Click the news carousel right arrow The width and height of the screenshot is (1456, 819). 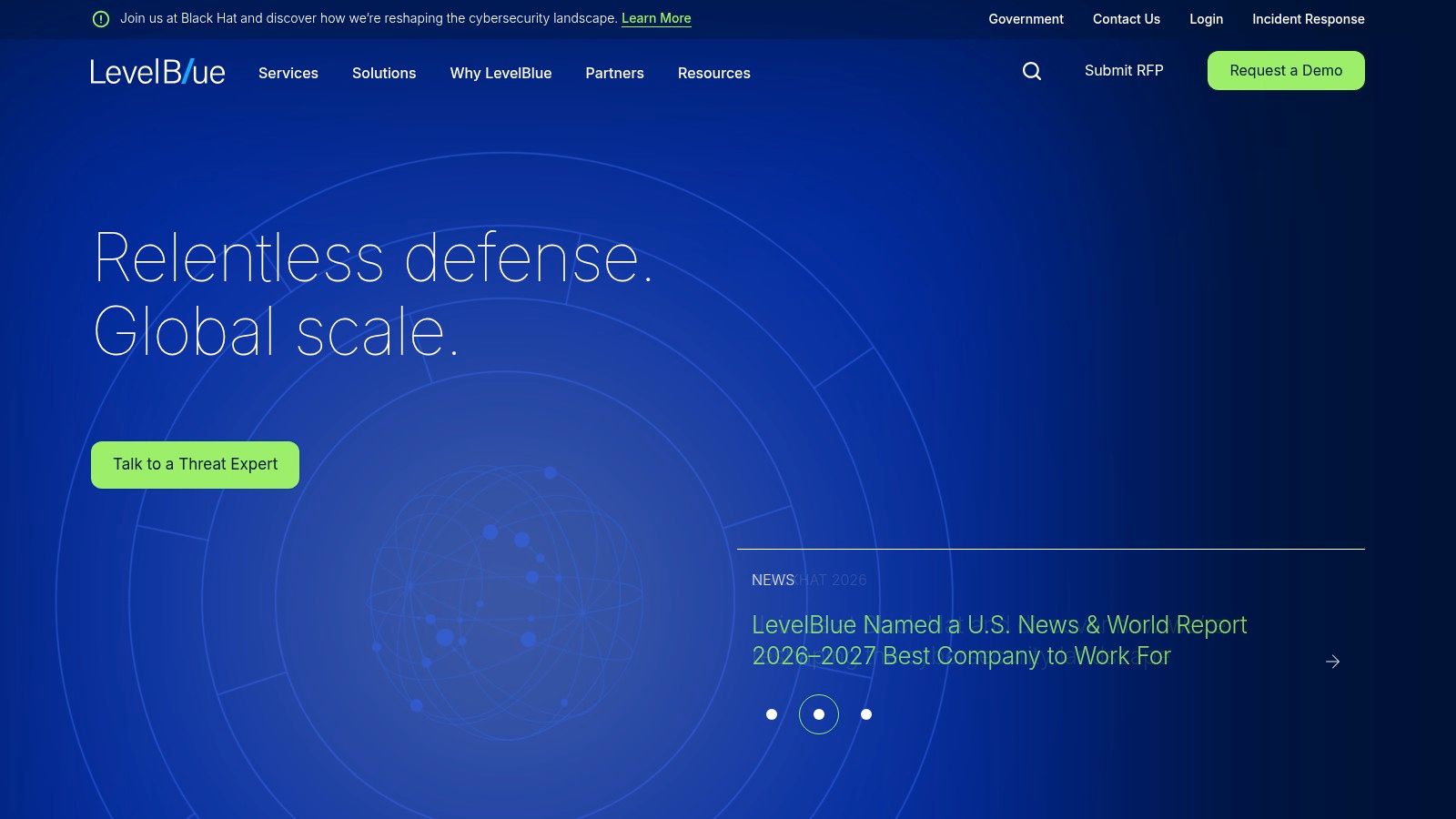pyautogui.click(x=1333, y=662)
